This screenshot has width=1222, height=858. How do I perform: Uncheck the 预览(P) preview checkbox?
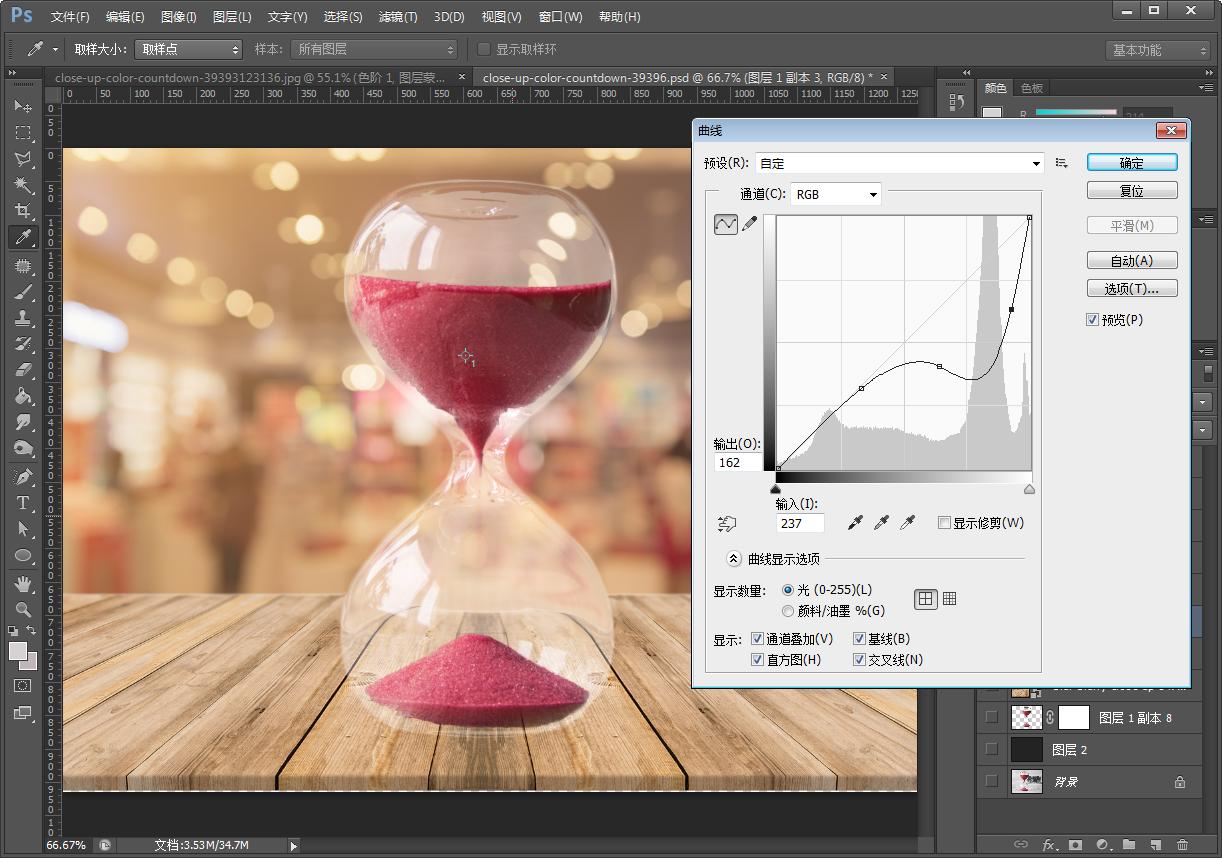point(1092,320)
